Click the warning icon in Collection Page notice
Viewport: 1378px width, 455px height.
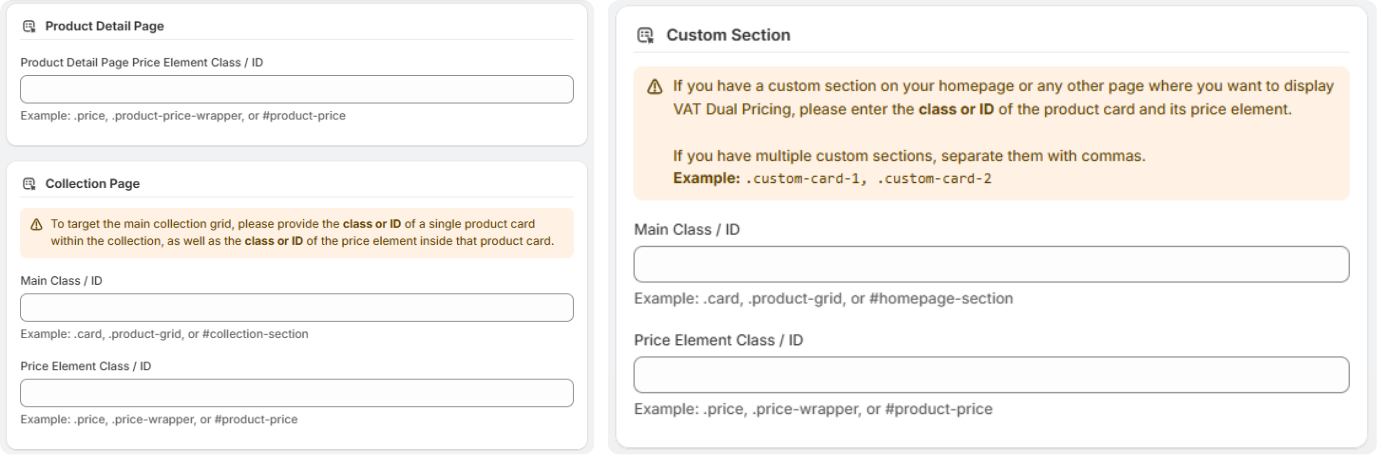pos(33,223)
